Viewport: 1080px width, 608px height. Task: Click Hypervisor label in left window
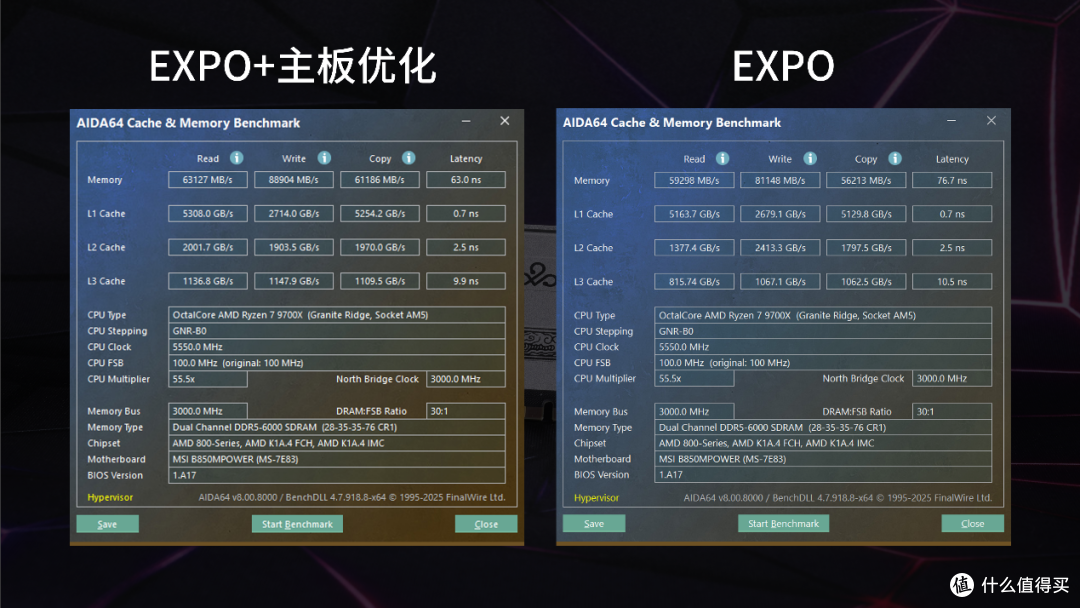pos(110,497)
